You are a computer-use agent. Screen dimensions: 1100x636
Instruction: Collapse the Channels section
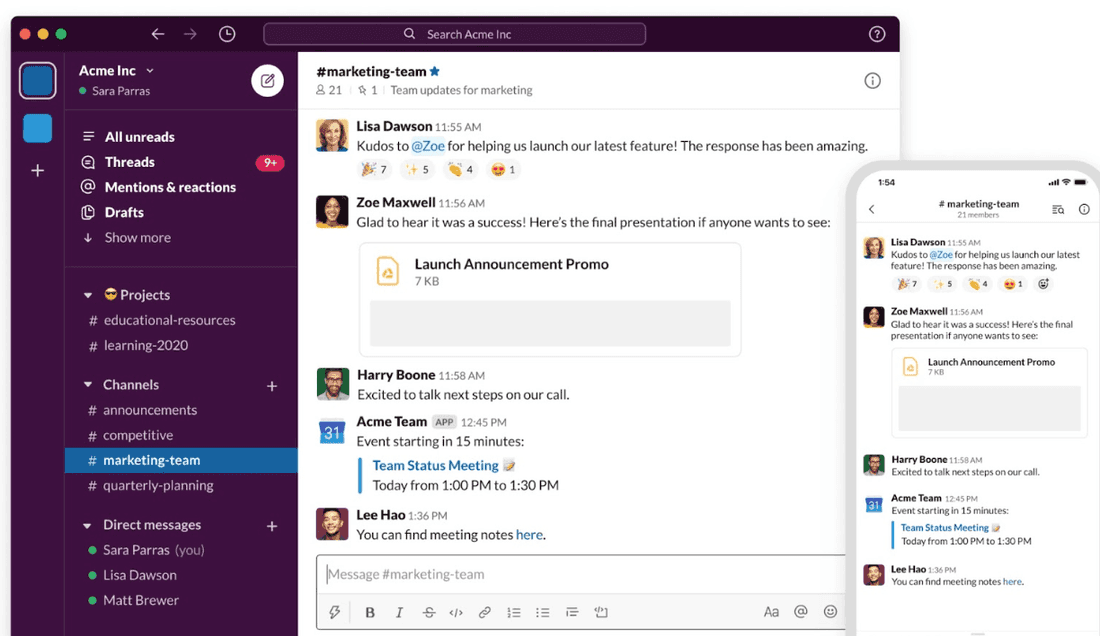87,385
